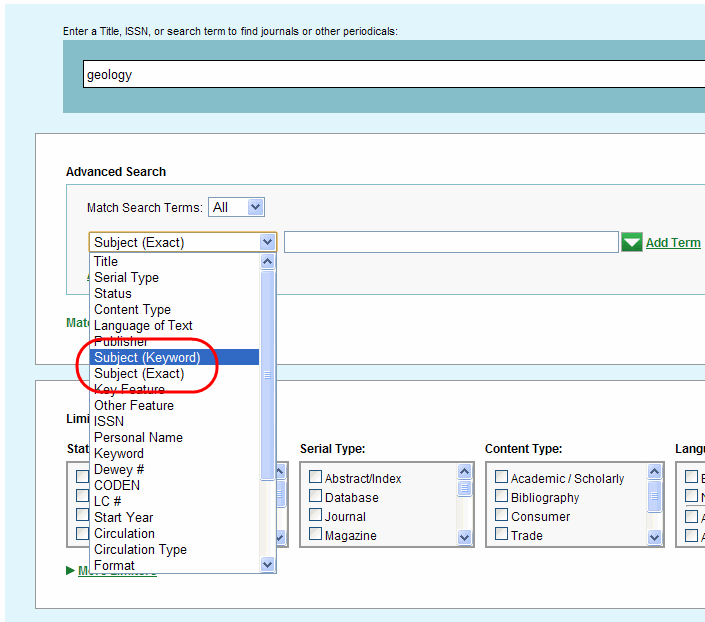This screenshot has height=622, width=705.
Task: Open the Match Search Terms dropdown
Action: pos(236,207)
